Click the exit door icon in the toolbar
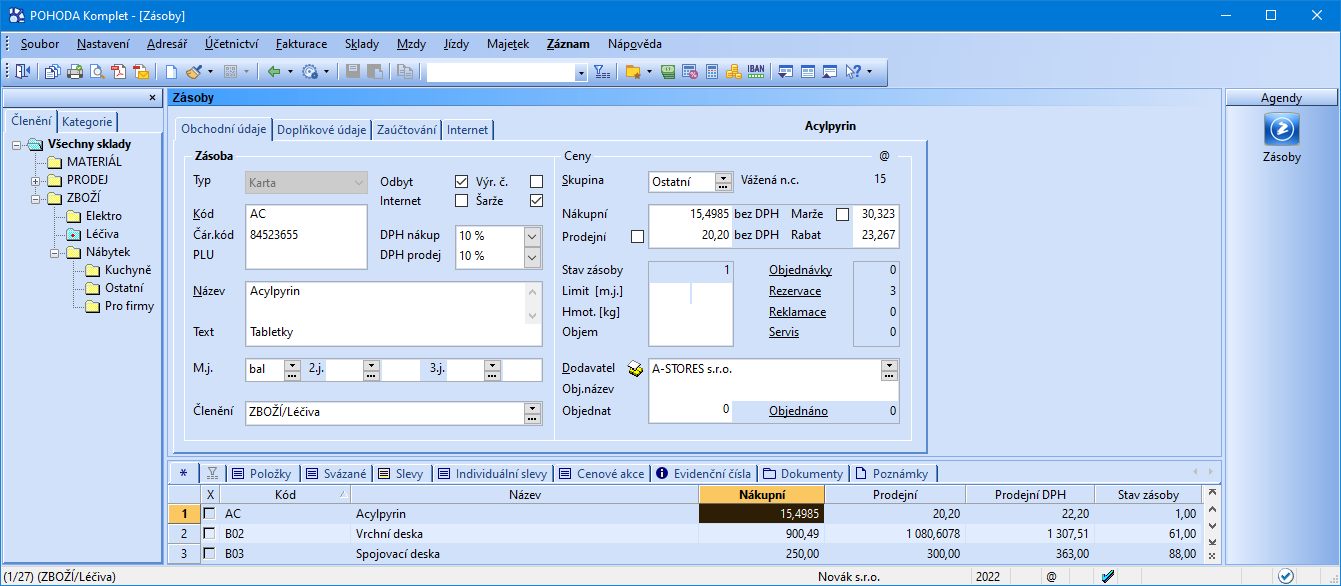The image size is (1341, 586). (x=24, y=71)
